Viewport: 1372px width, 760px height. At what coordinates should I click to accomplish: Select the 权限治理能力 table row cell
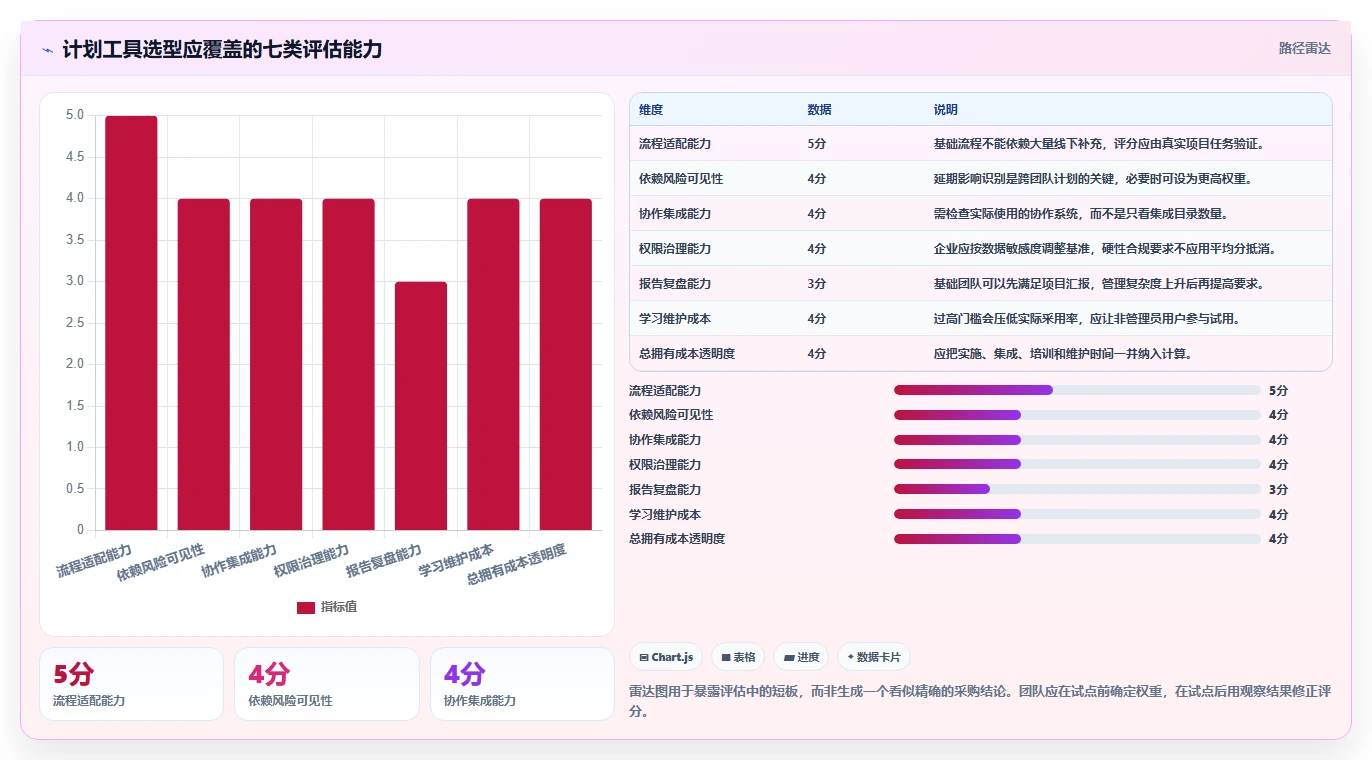click(x=675, y=249)
